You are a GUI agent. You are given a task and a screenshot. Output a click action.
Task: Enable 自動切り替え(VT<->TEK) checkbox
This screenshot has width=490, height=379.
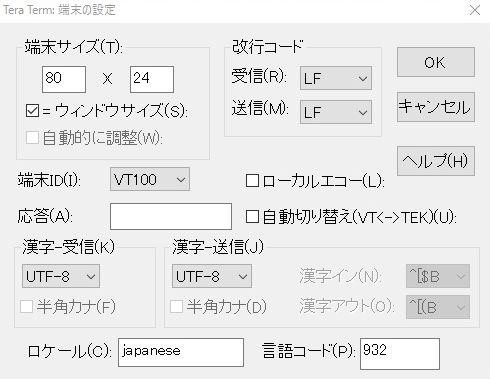click(x=252, y=217)
